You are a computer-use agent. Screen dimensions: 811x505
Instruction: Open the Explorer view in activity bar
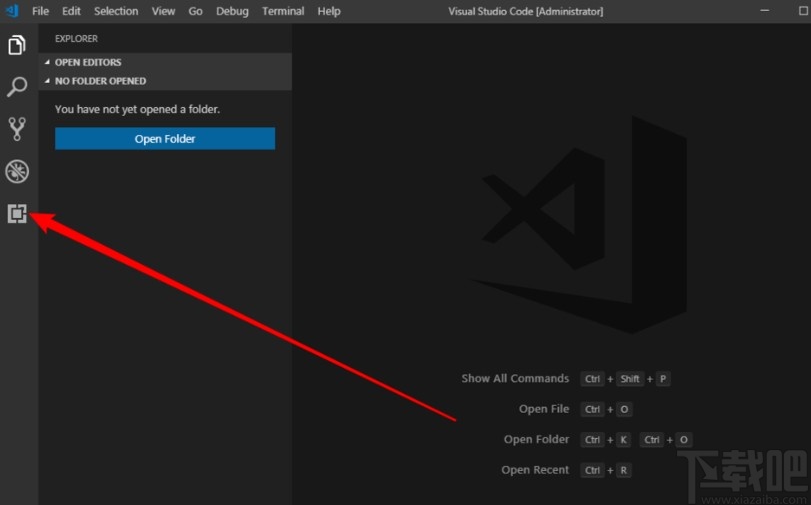pos(17,45)
